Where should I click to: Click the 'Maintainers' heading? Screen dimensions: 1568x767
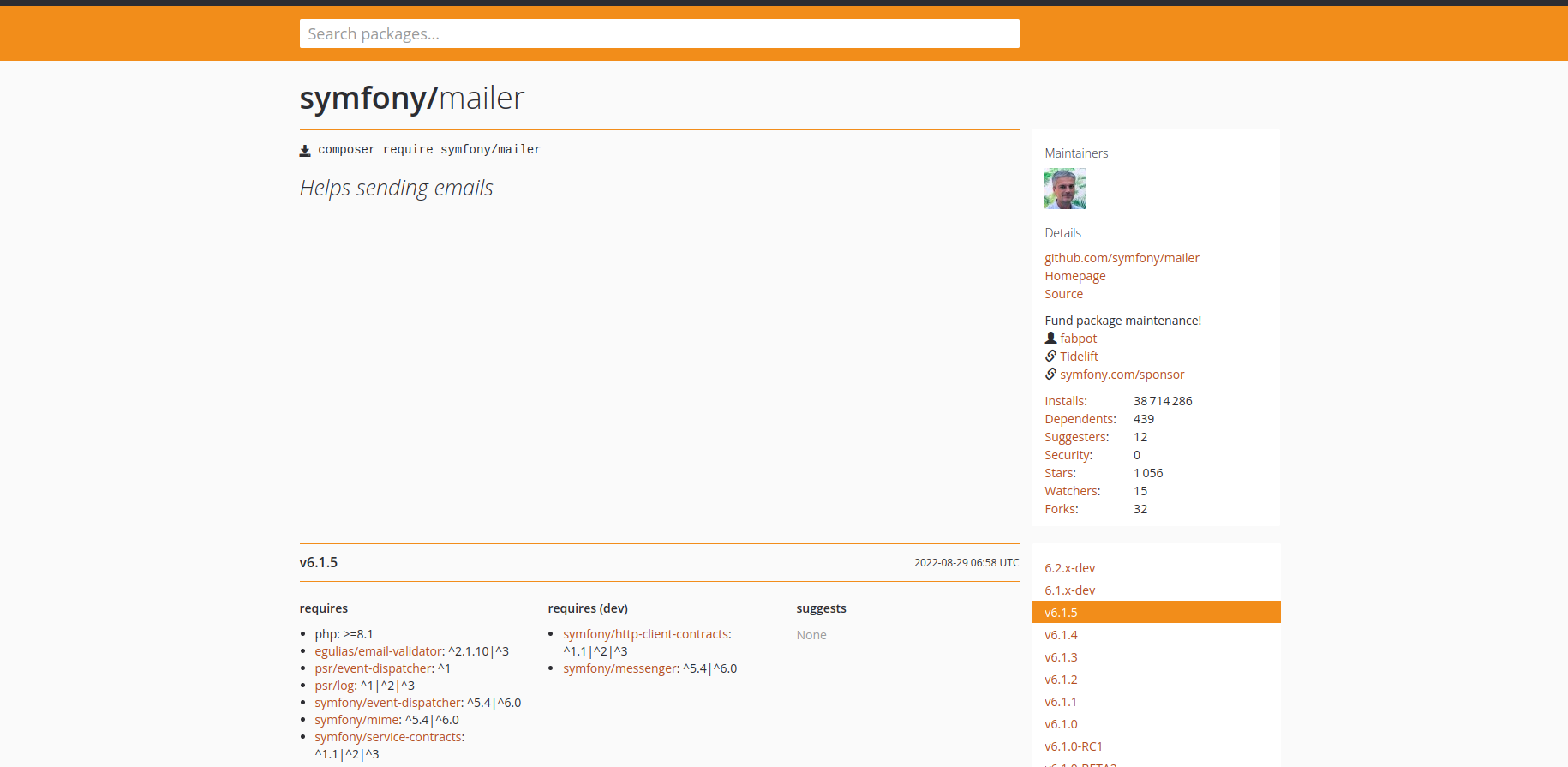(x=1076, y=153)
